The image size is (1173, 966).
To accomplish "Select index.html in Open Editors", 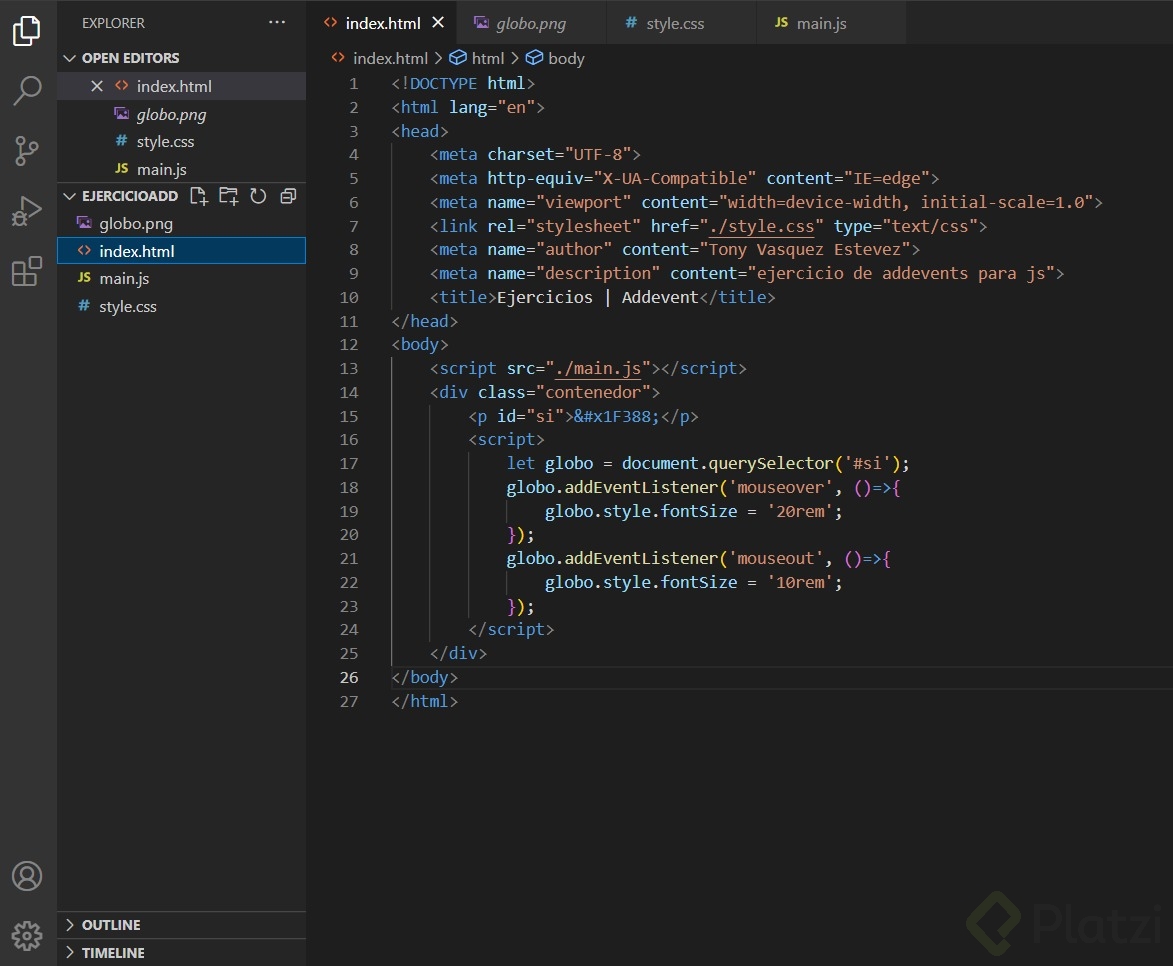I will click(181, 86).
